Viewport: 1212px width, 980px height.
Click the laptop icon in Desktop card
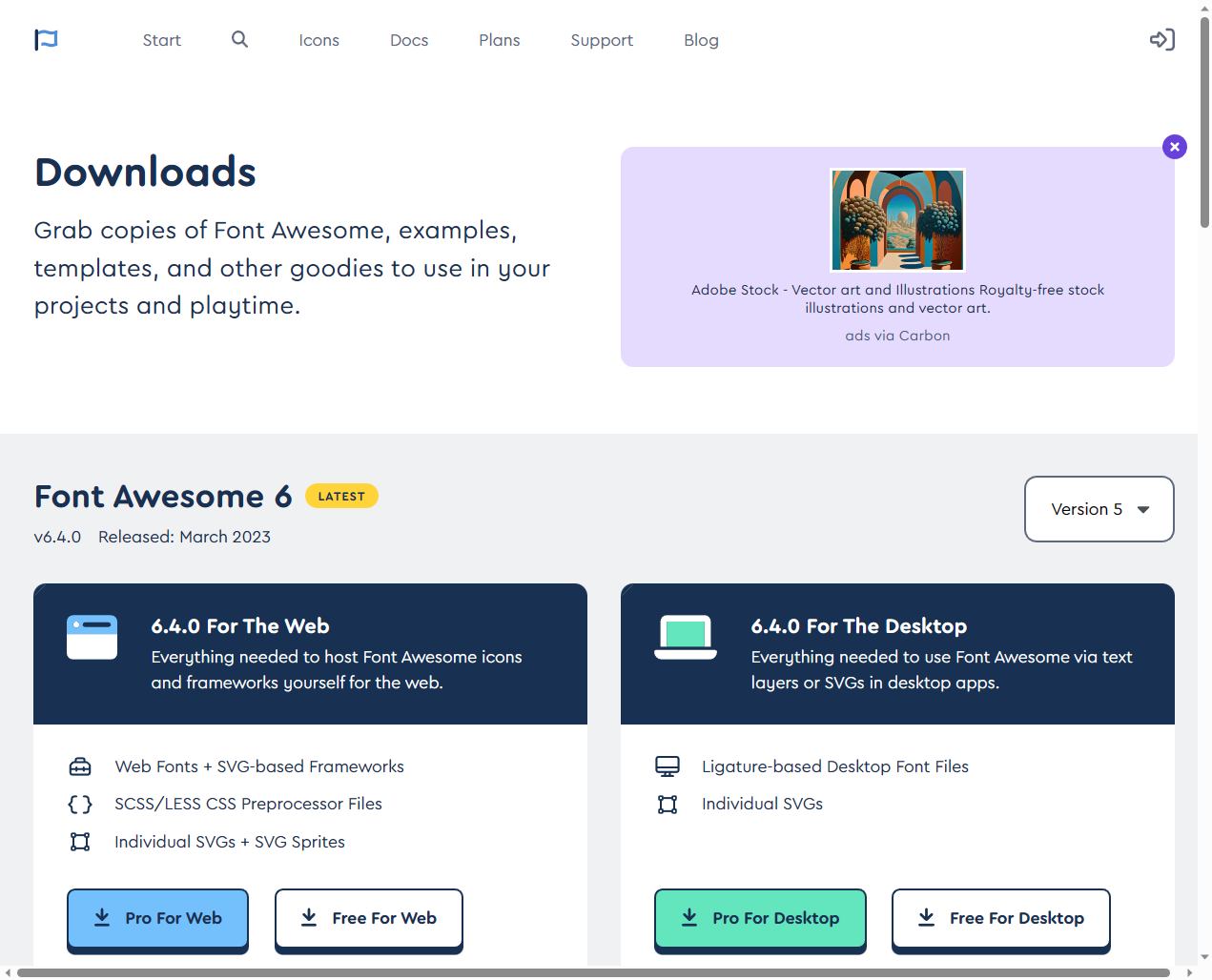click(x=686, y=637)
